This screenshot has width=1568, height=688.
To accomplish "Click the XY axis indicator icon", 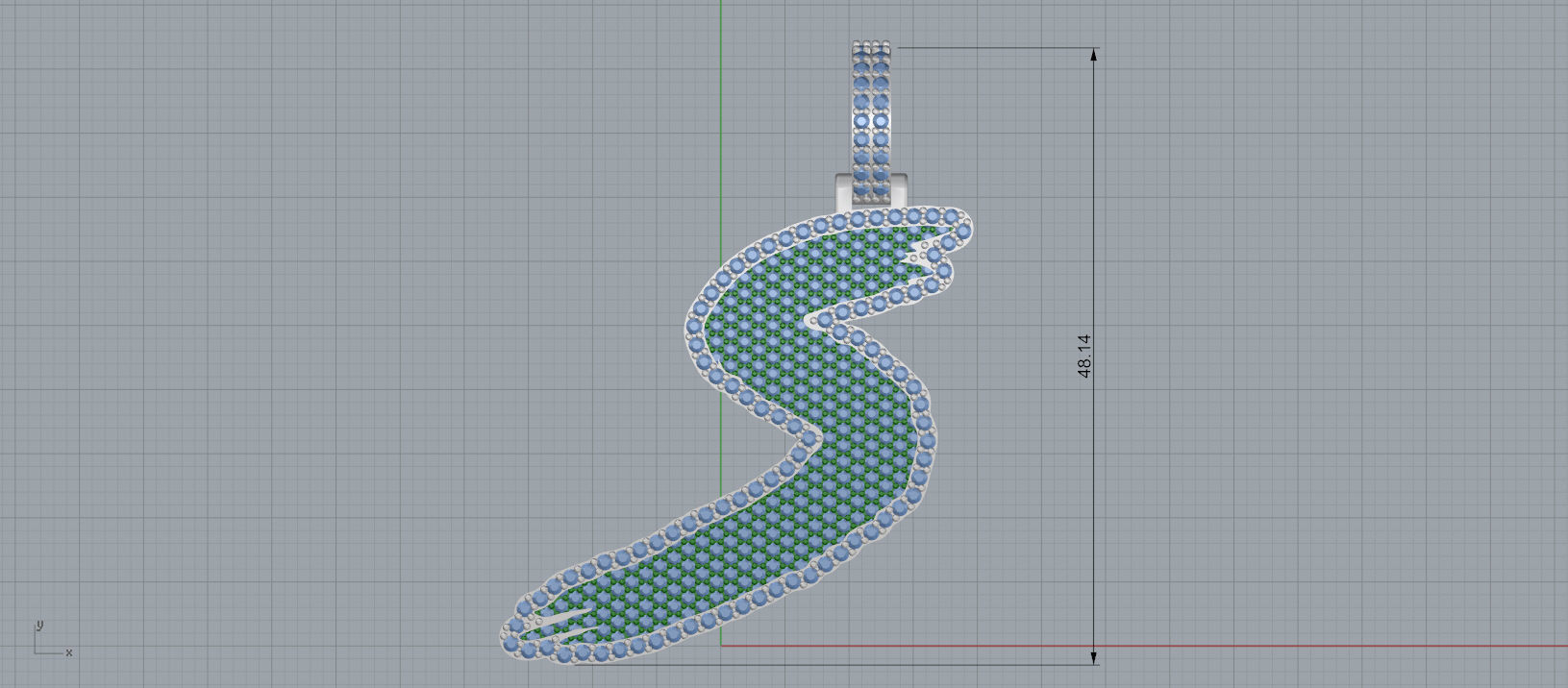I will (53, 638).
